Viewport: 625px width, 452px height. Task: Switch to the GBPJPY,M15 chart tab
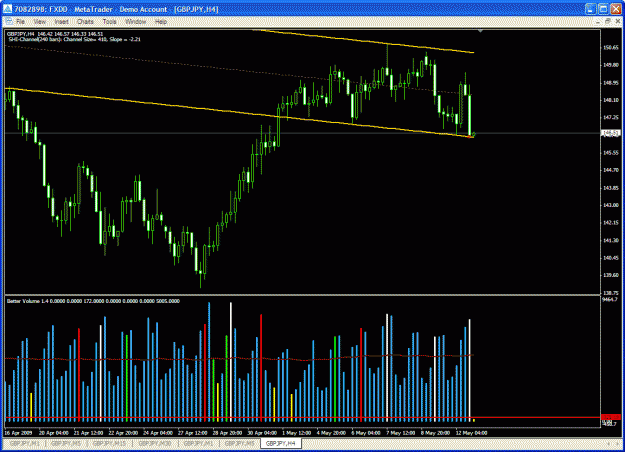click(109, 443)
